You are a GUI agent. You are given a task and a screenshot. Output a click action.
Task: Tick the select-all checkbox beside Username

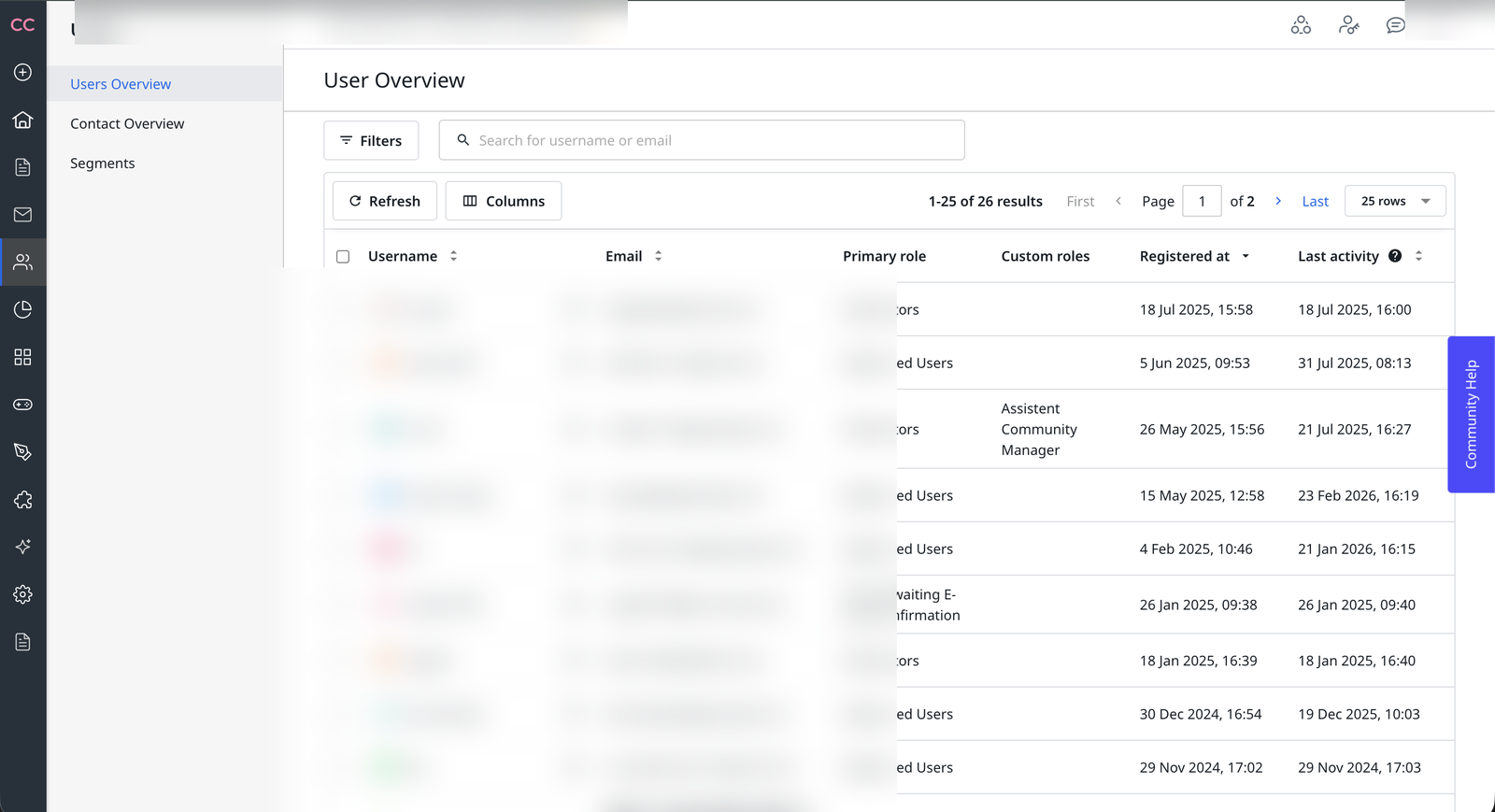point(343,256)
